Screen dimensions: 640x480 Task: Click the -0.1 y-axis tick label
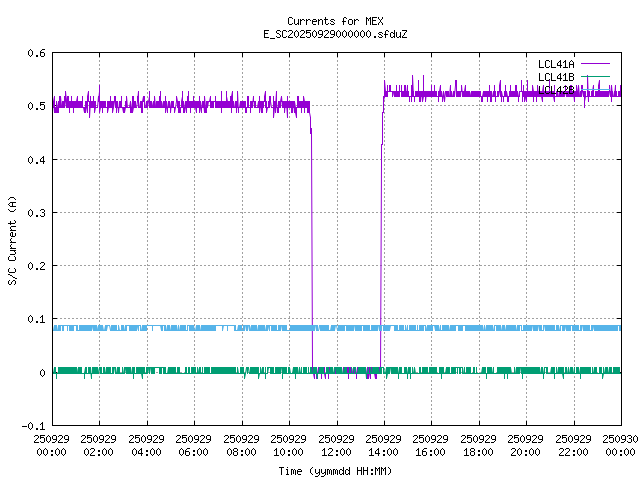tap(31, 426)
